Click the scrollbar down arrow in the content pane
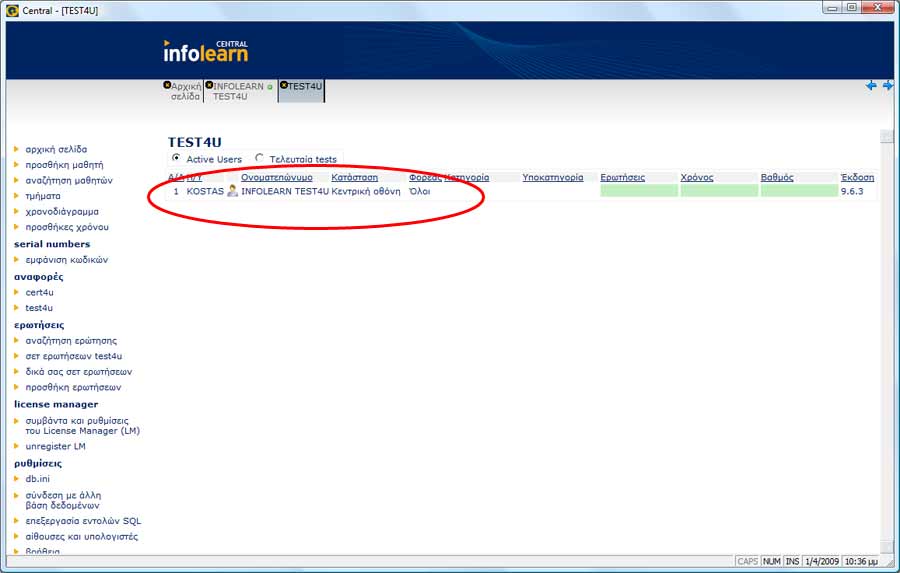The image size is (900, 573). point(887,547)
